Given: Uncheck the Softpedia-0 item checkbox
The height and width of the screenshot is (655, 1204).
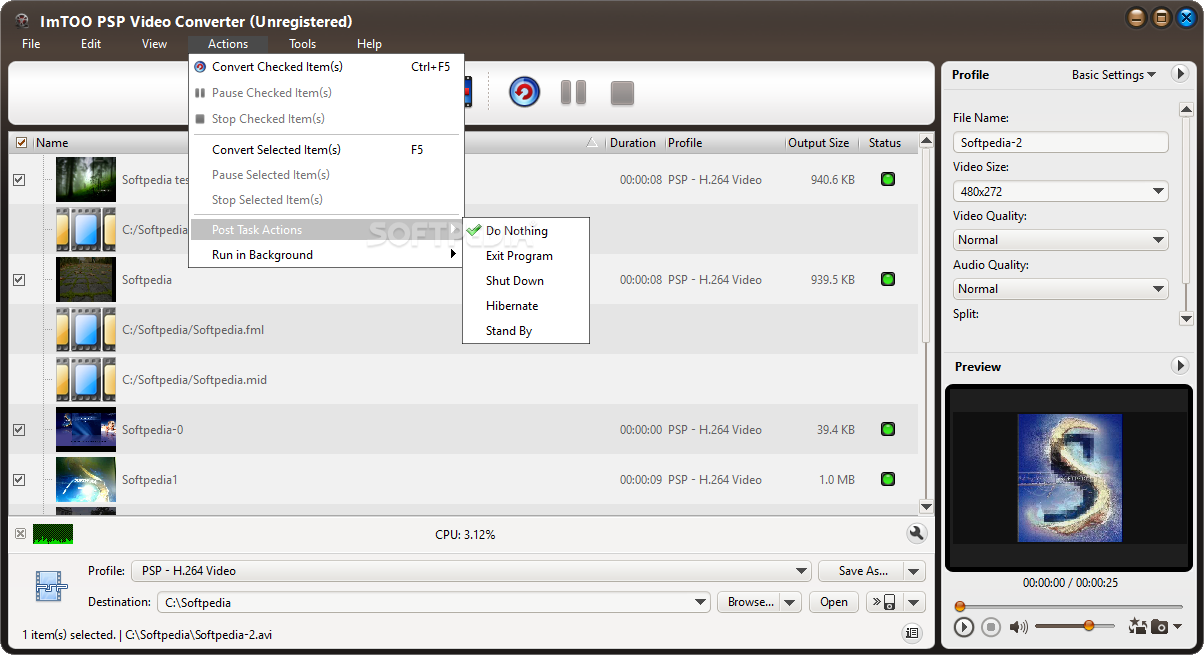Looking at the screenshot, I should [x=18, y=430].
